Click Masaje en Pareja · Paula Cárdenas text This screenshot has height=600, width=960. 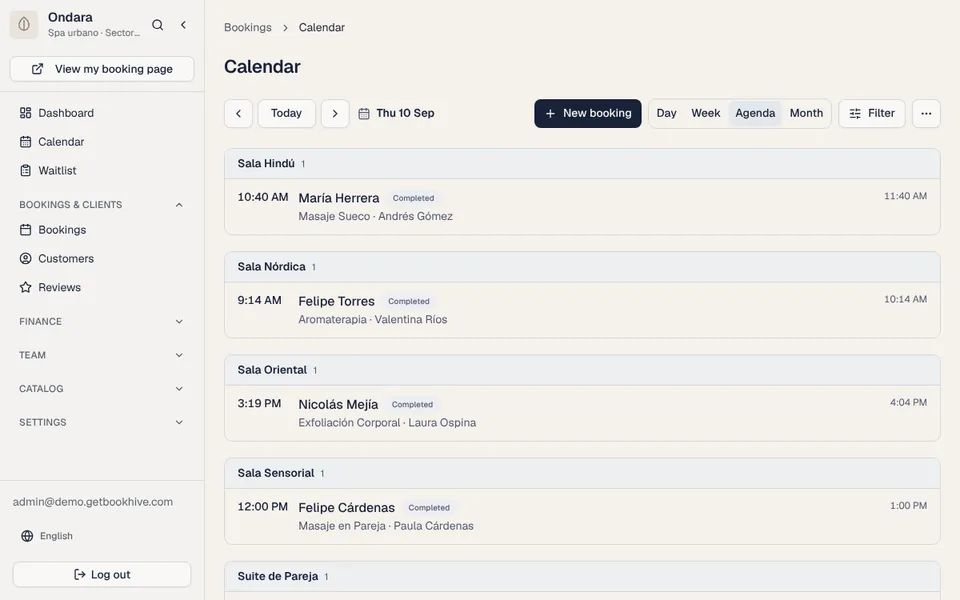386,526
